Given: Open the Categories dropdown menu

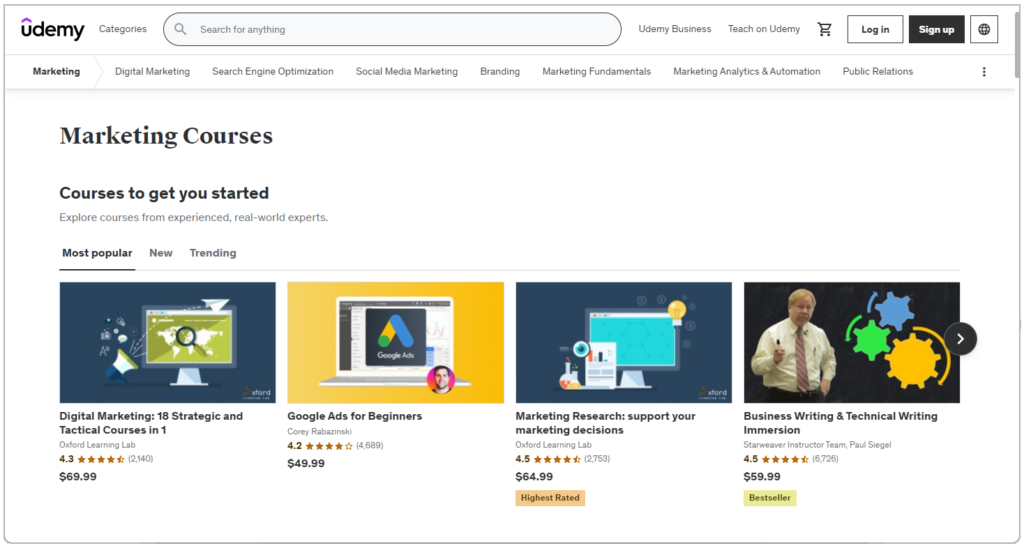Looking at the screenshot, I should pos(123,29).
